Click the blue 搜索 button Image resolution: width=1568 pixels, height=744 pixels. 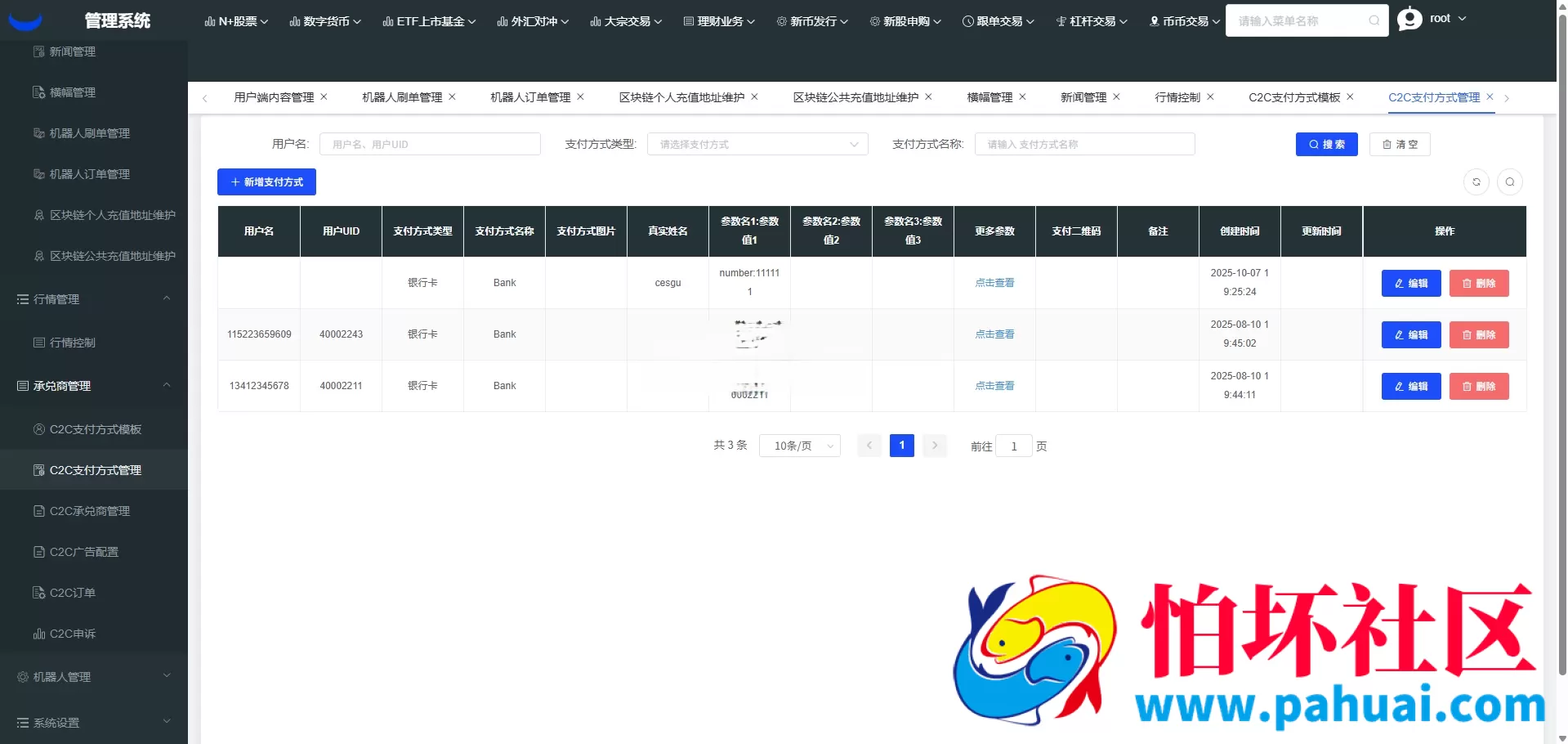(1327, 144)
